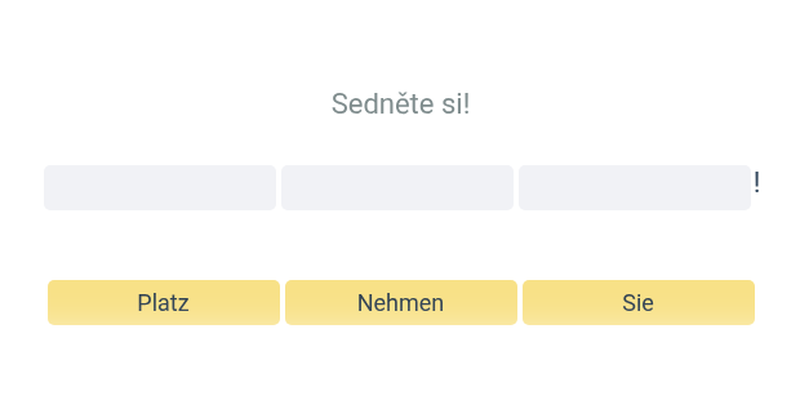
Task: Select the Nehmen word button
Action: coord(401,303)
